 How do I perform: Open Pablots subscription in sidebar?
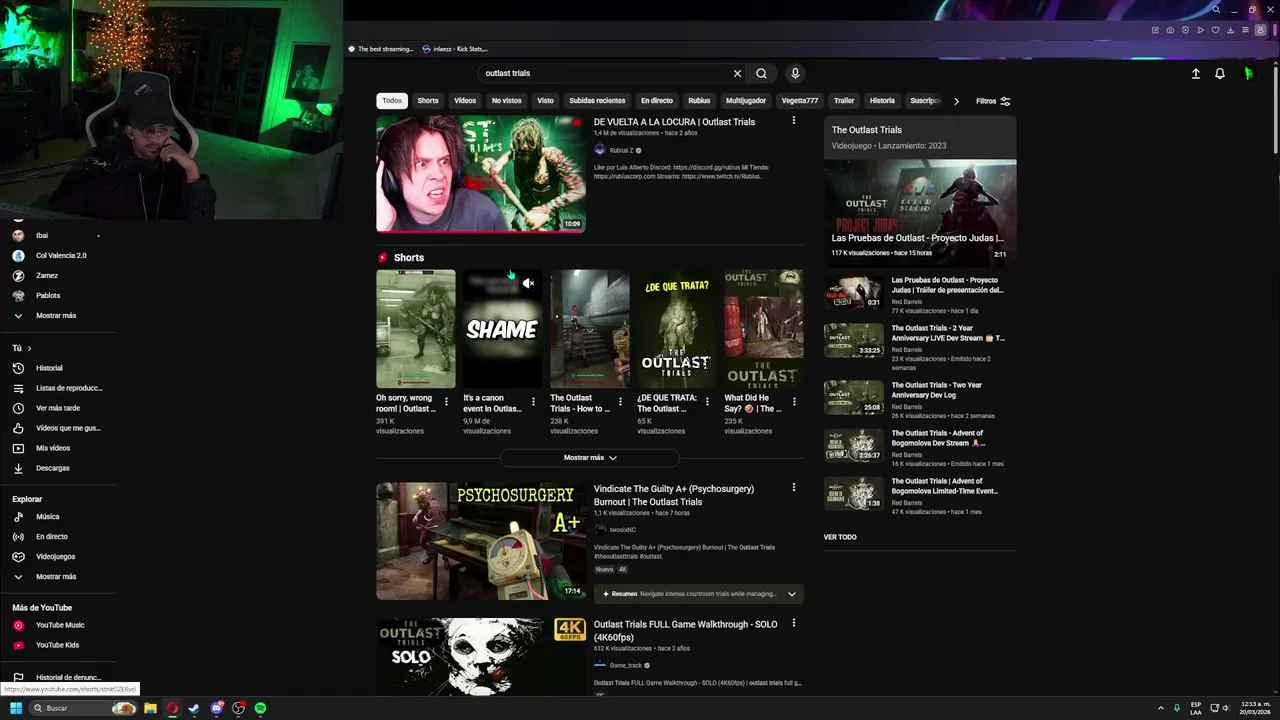click(48, 296)
